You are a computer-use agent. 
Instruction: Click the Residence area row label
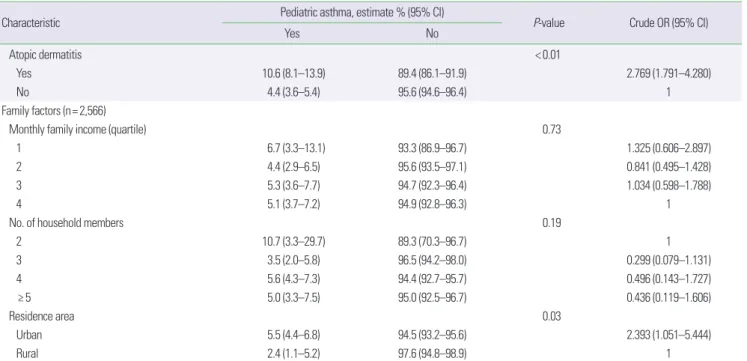42,316
